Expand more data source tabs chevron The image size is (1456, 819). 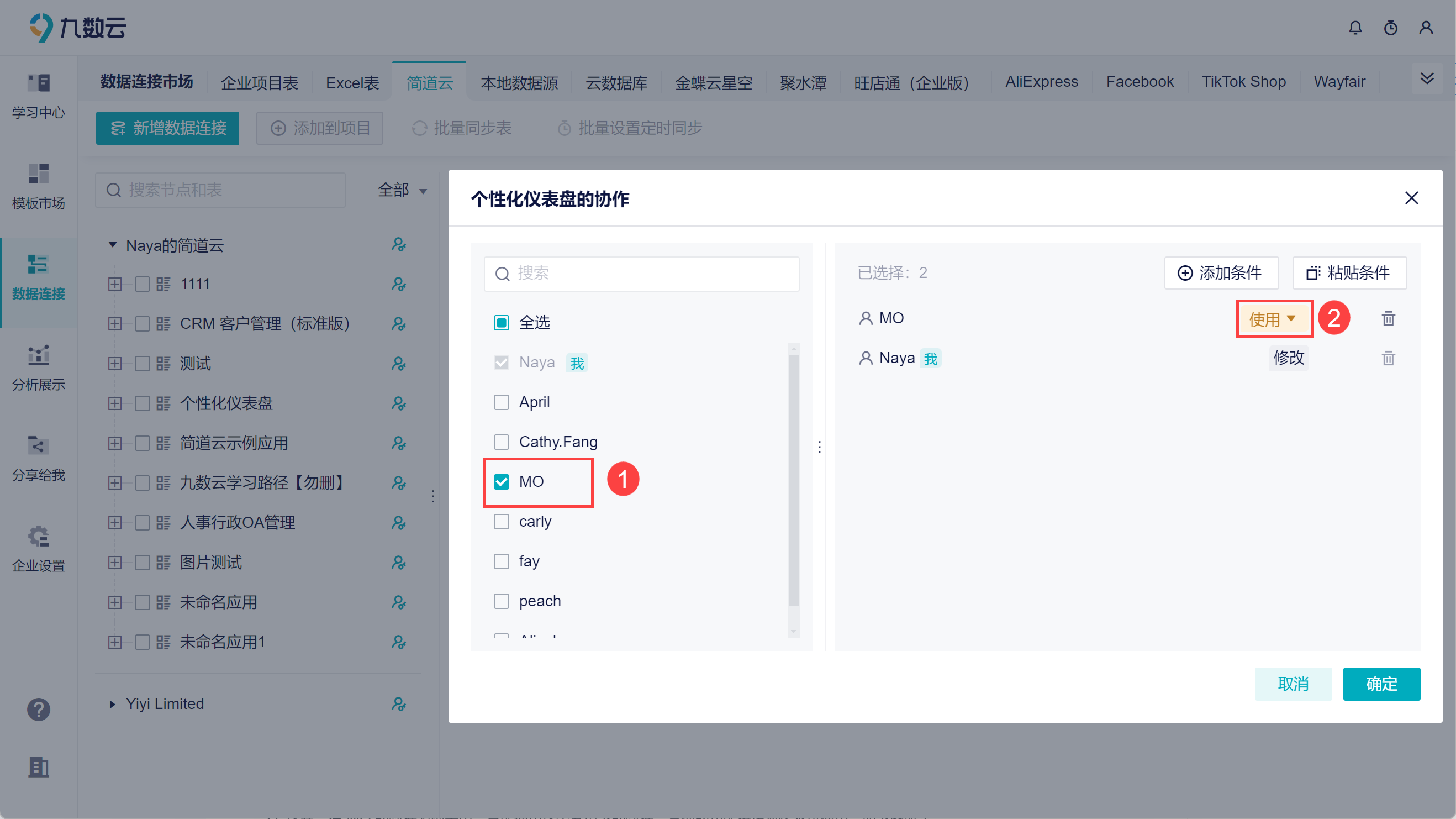(1427, 78)
